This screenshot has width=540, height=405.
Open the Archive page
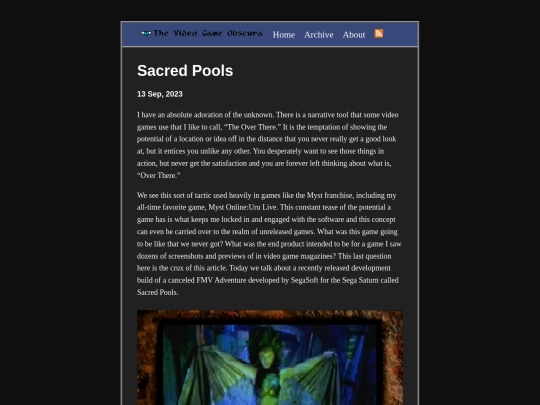(x=319, y=35)
